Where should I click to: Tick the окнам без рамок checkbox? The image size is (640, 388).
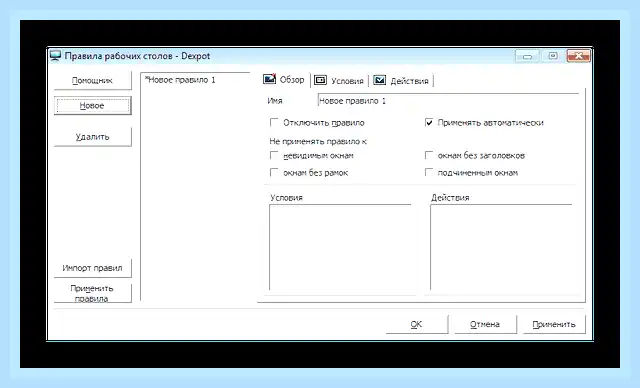(274, 173)
